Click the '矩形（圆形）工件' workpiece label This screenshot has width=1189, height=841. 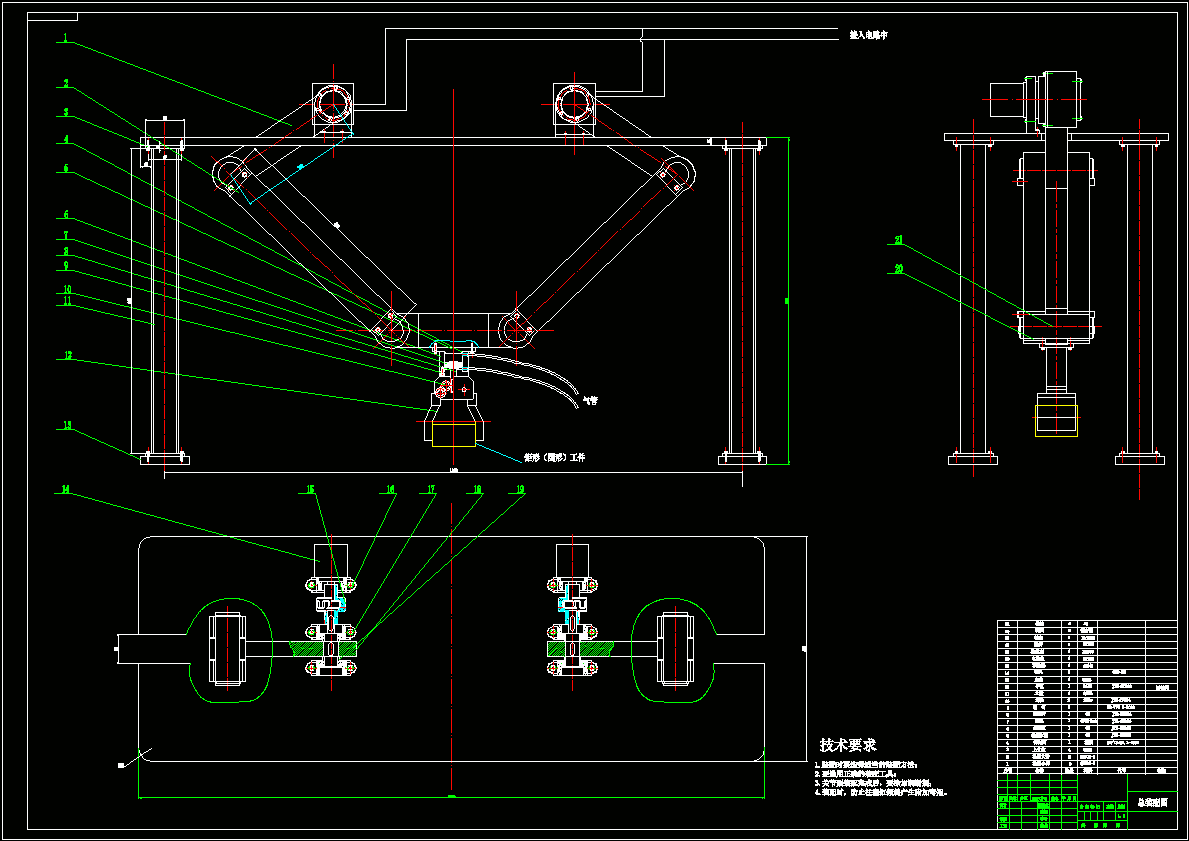pos(554,457)
